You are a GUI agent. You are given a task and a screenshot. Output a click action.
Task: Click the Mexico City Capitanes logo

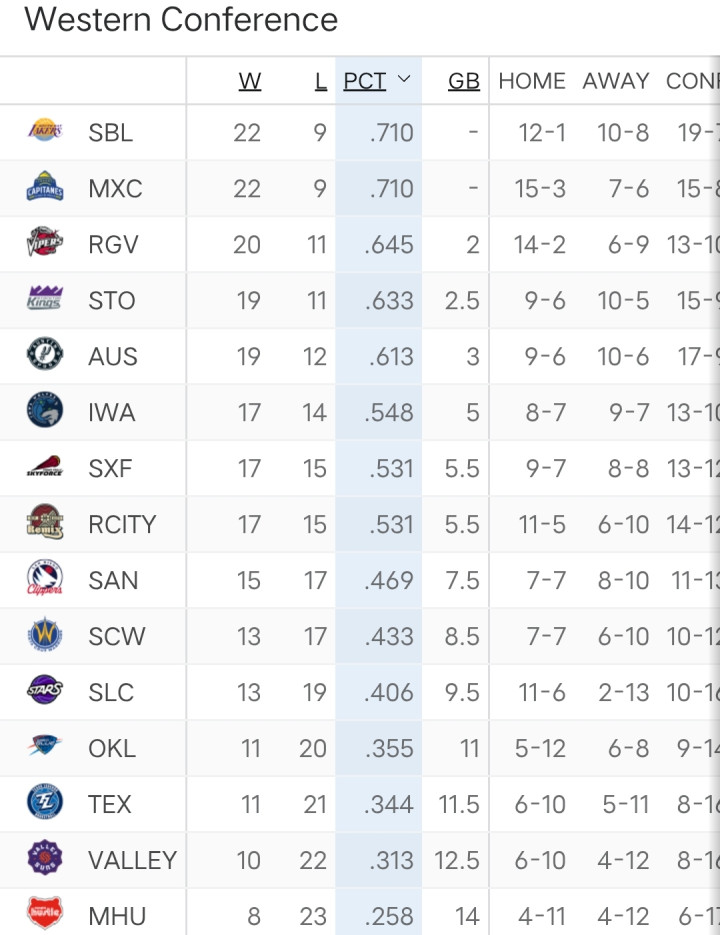point(45,187)
